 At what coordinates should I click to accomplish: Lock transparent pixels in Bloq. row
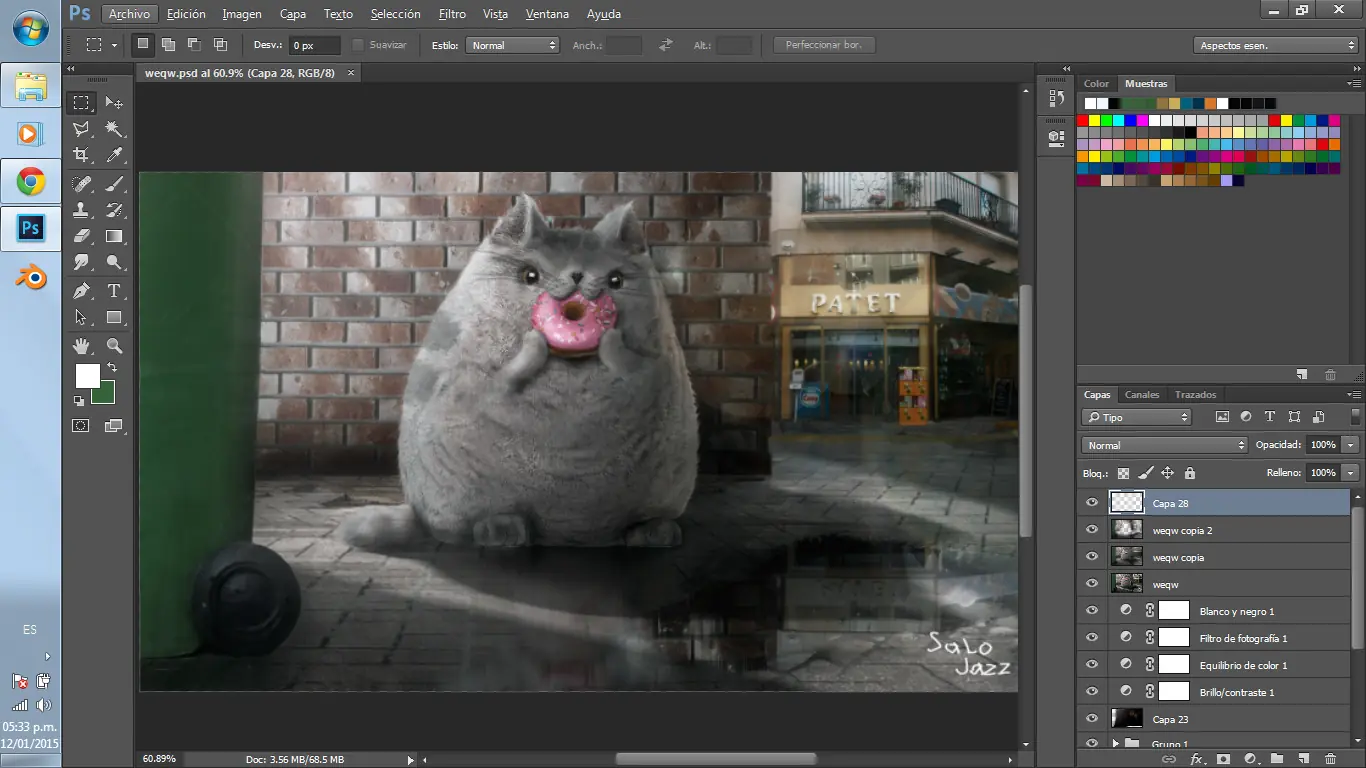1123,473
